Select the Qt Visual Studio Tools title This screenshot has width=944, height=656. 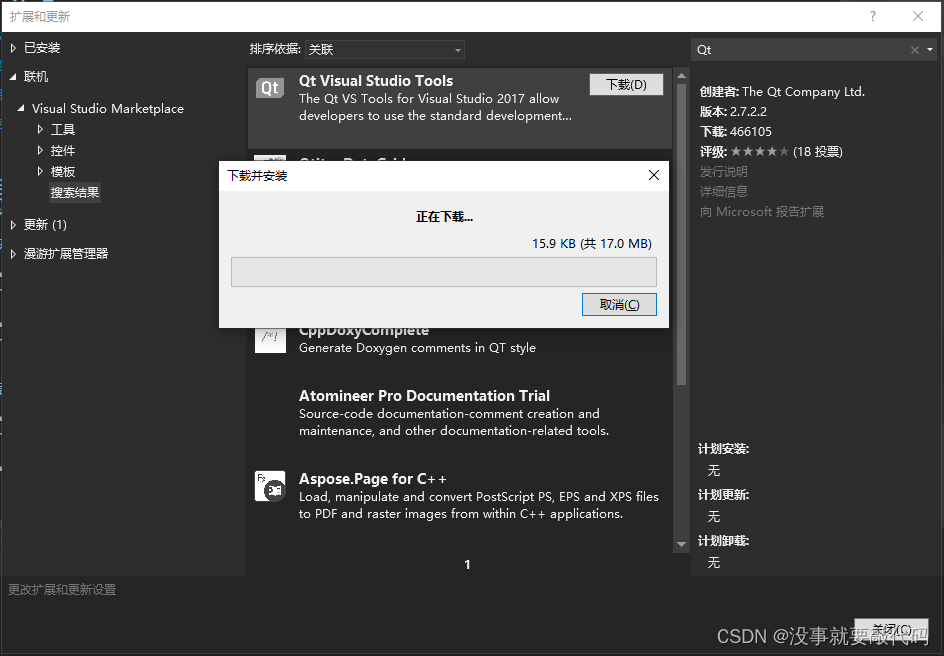[x=376, y=81]
